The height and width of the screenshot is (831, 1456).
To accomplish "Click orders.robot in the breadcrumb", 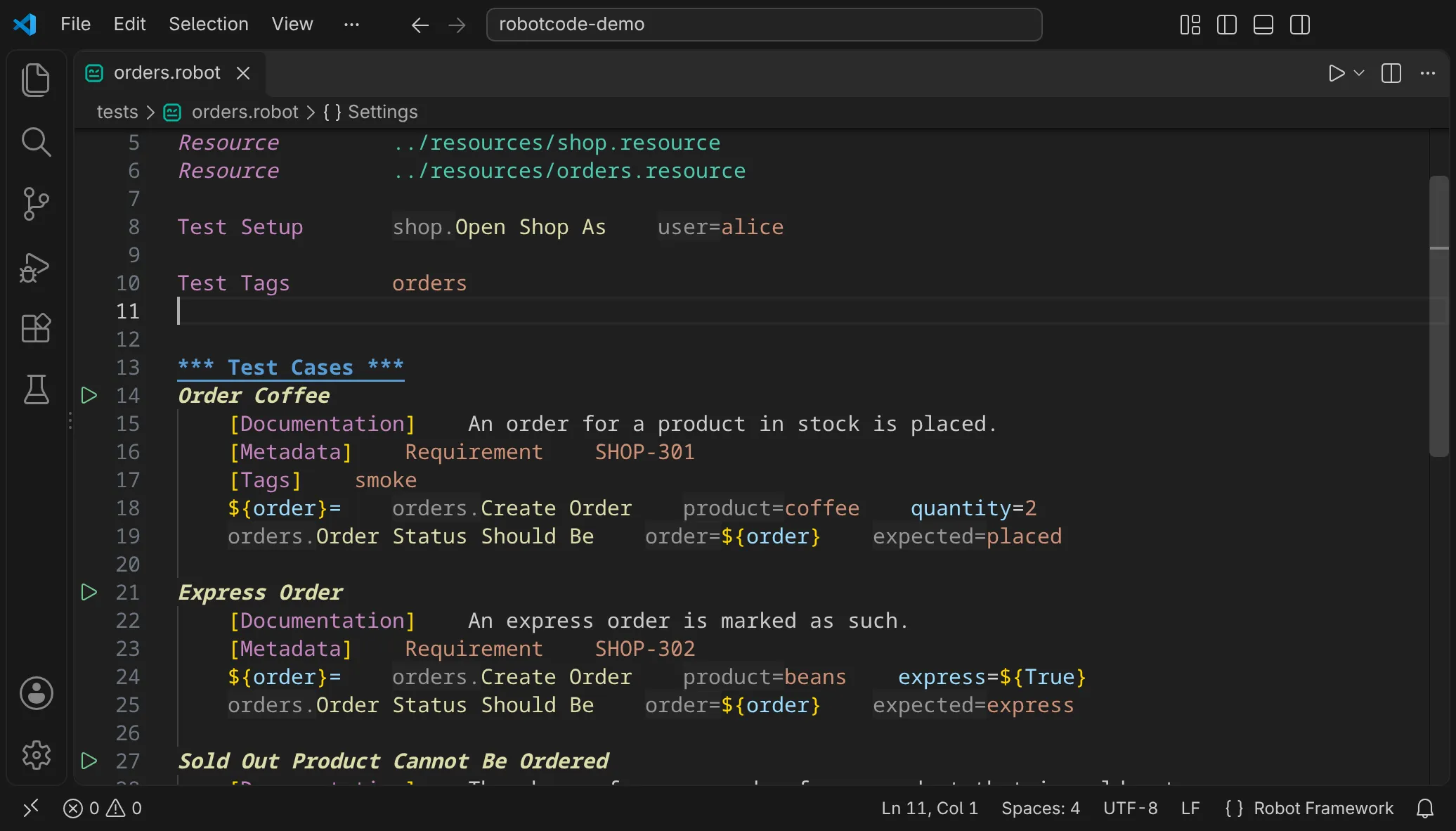I will [245, 112].
